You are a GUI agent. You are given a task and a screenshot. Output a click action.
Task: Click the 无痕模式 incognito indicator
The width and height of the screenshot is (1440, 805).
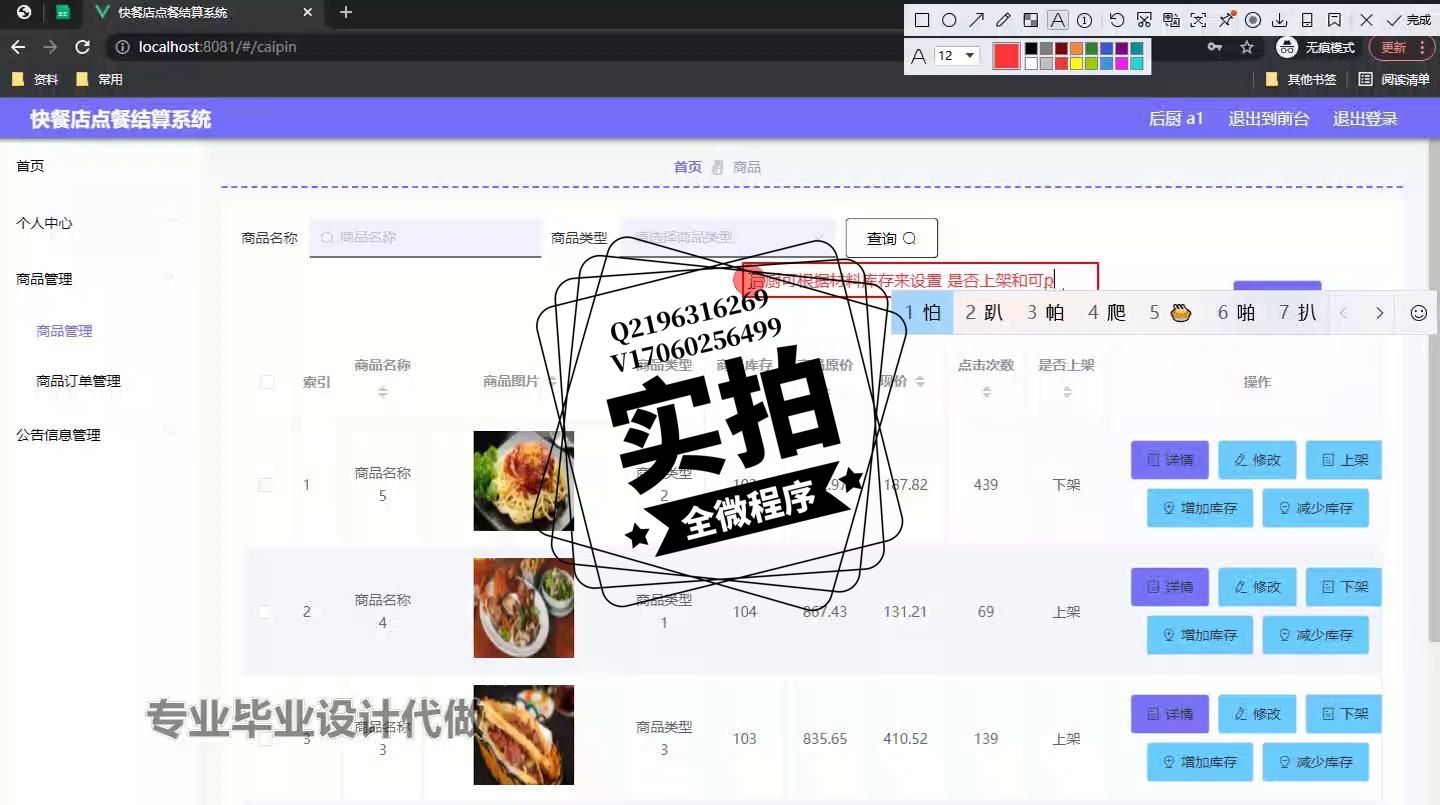click(x=1315, y=47)
